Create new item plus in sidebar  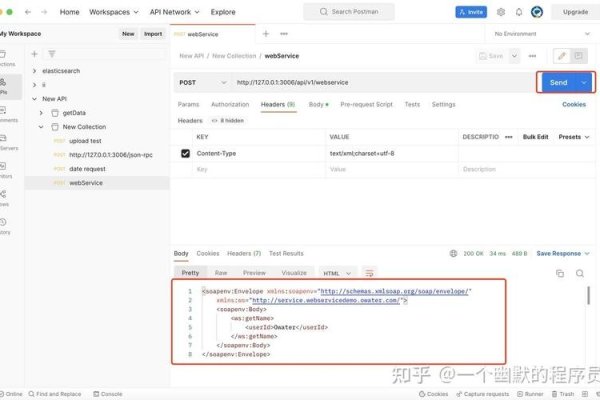(34, 54)
